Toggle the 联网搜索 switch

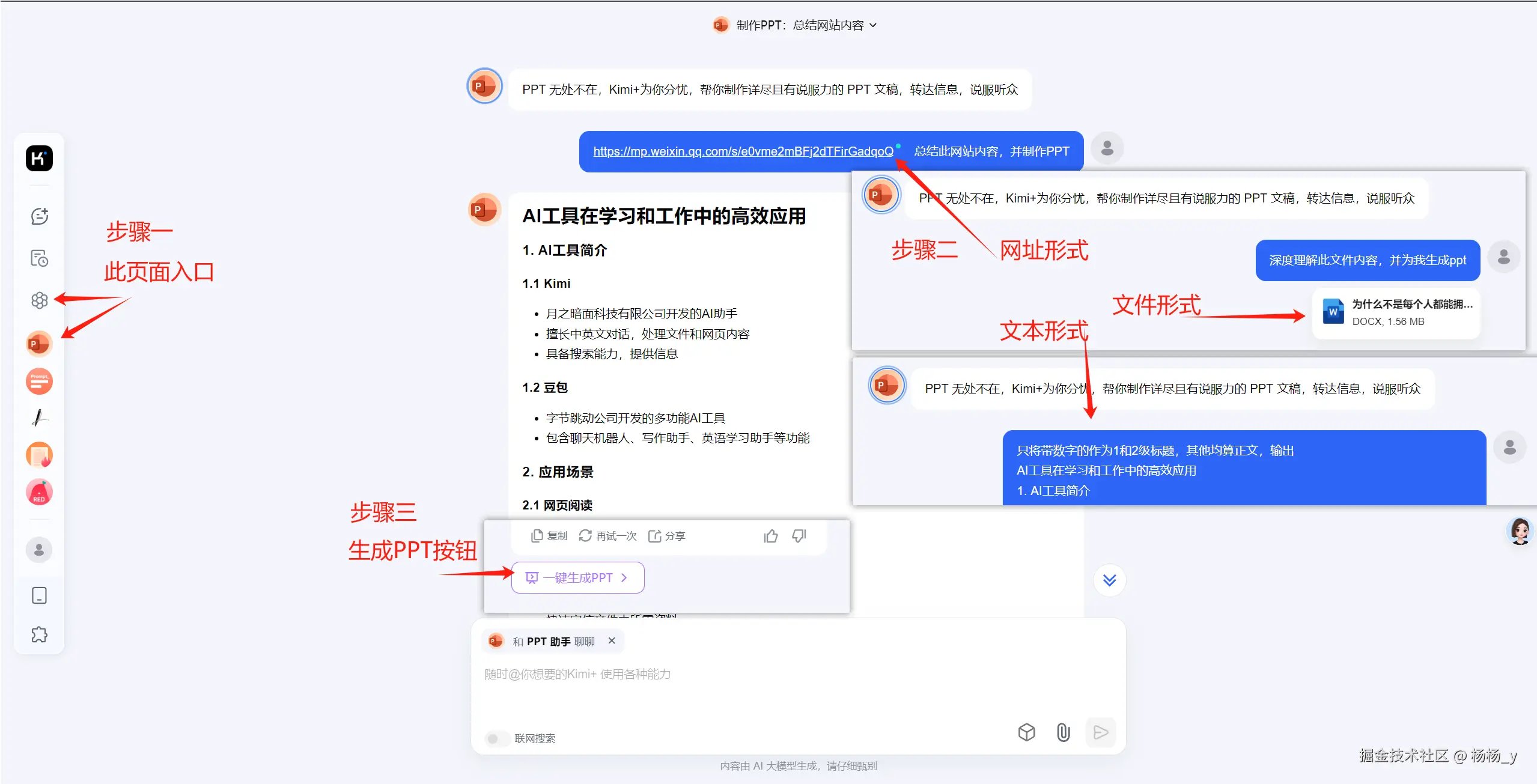click(496, 738)
